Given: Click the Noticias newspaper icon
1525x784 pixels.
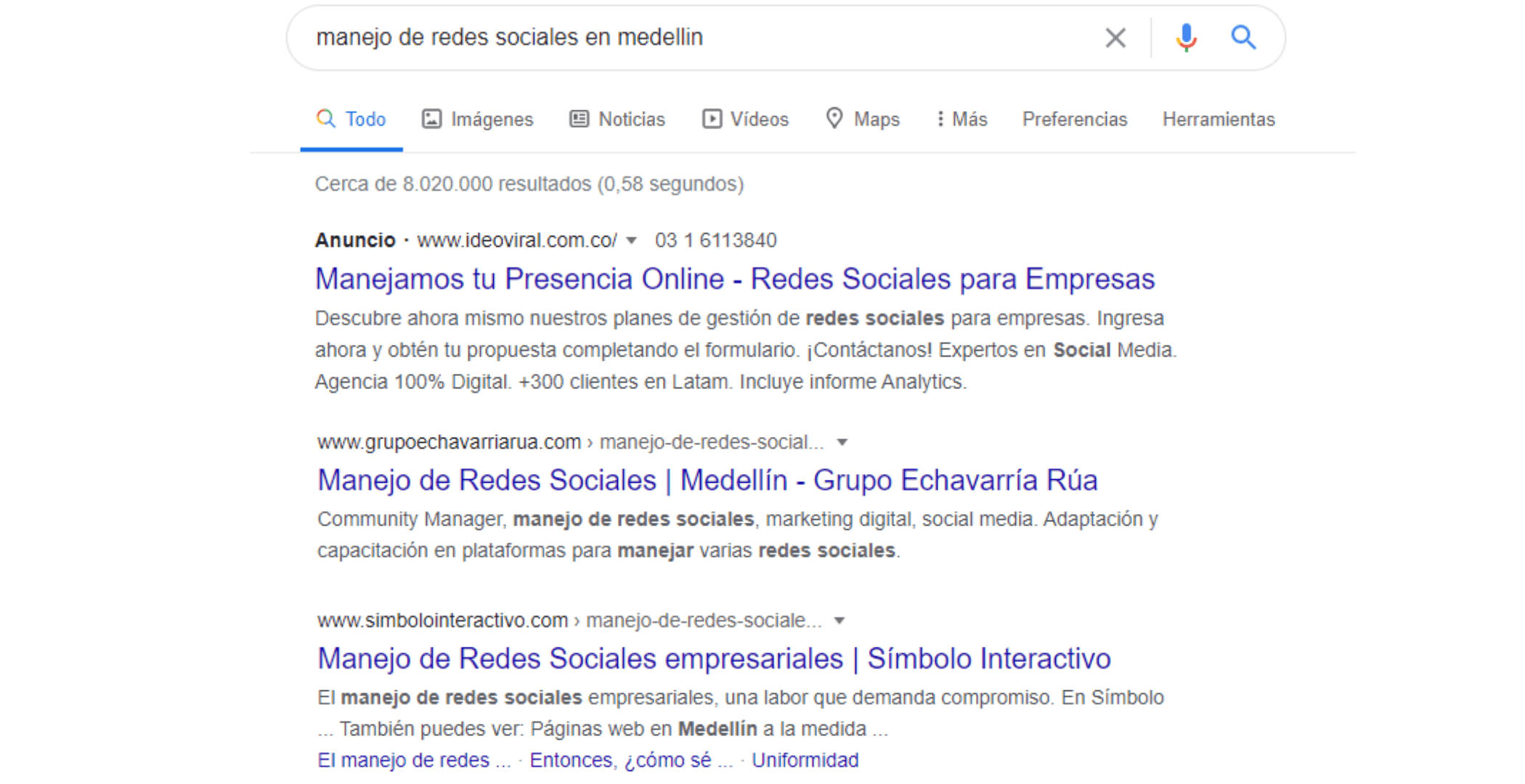Looking at the screenshot, I should (x=579, y=119).
